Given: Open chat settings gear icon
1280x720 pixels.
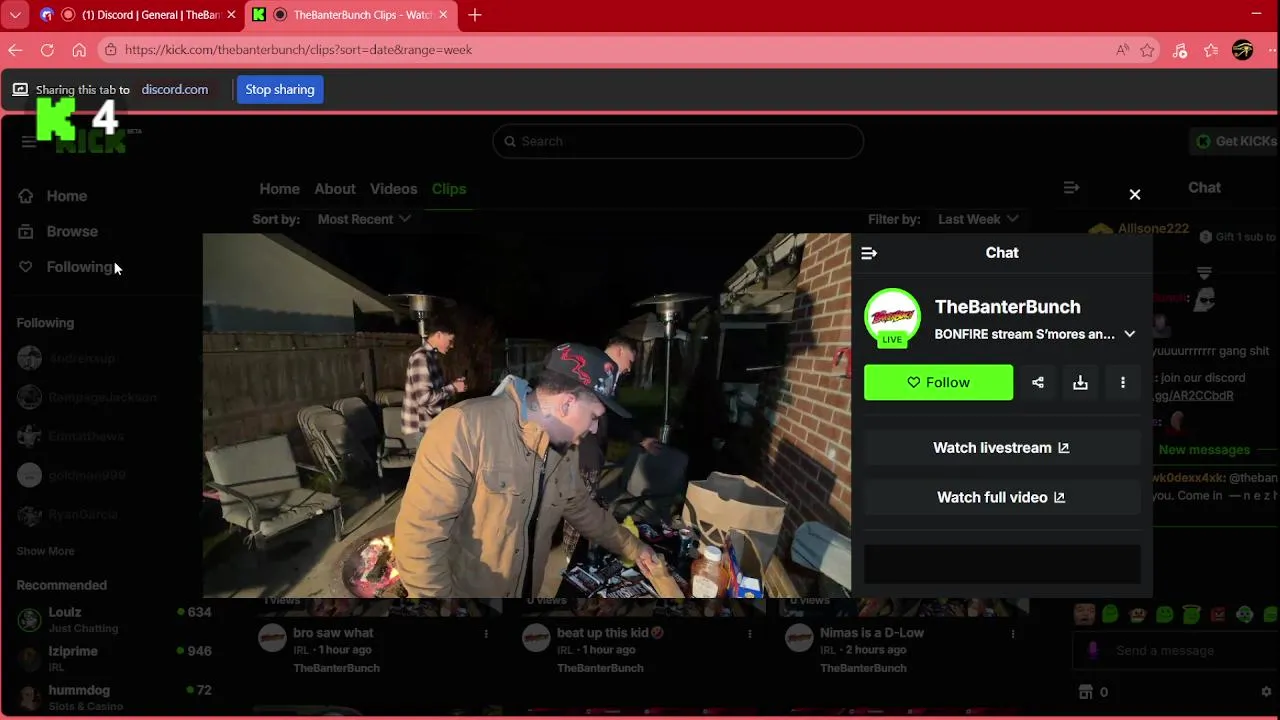Looking at the screenshot, I should pos(1266,692).
